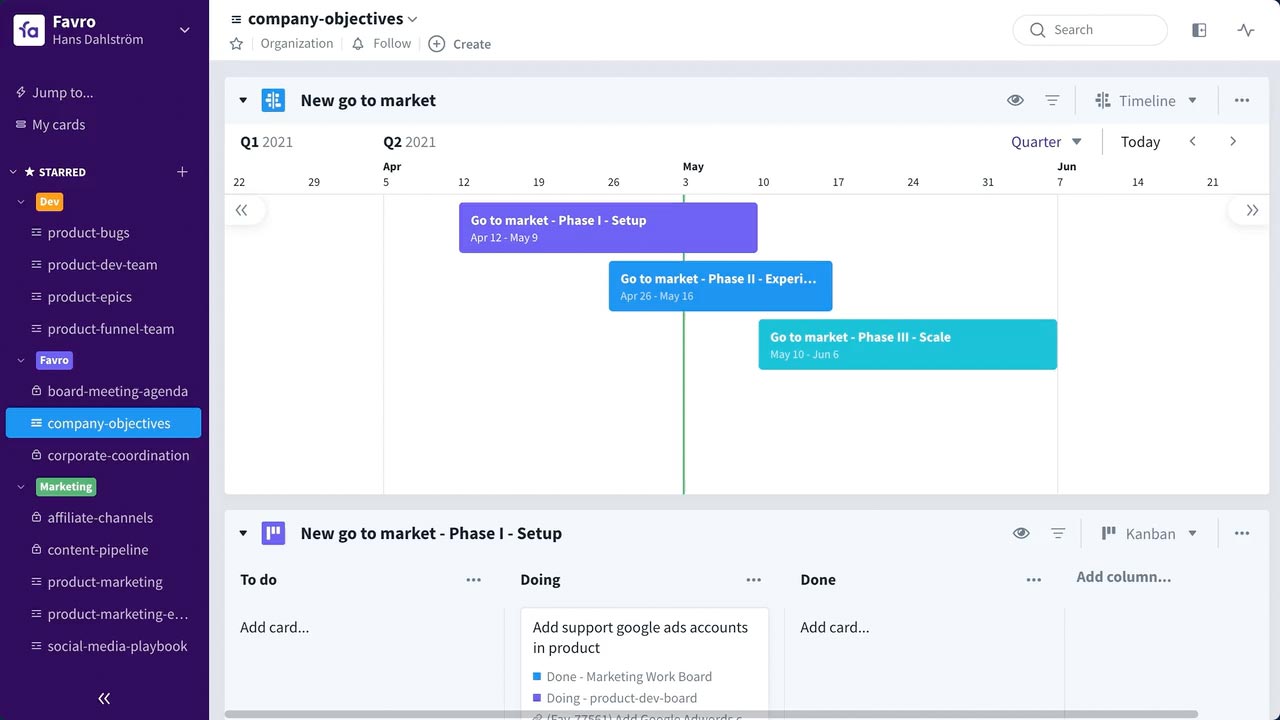This screenshot has height=720, width=1280.
Task: Open the Quarter zoom dropdown
Action: coord(1046,142)
